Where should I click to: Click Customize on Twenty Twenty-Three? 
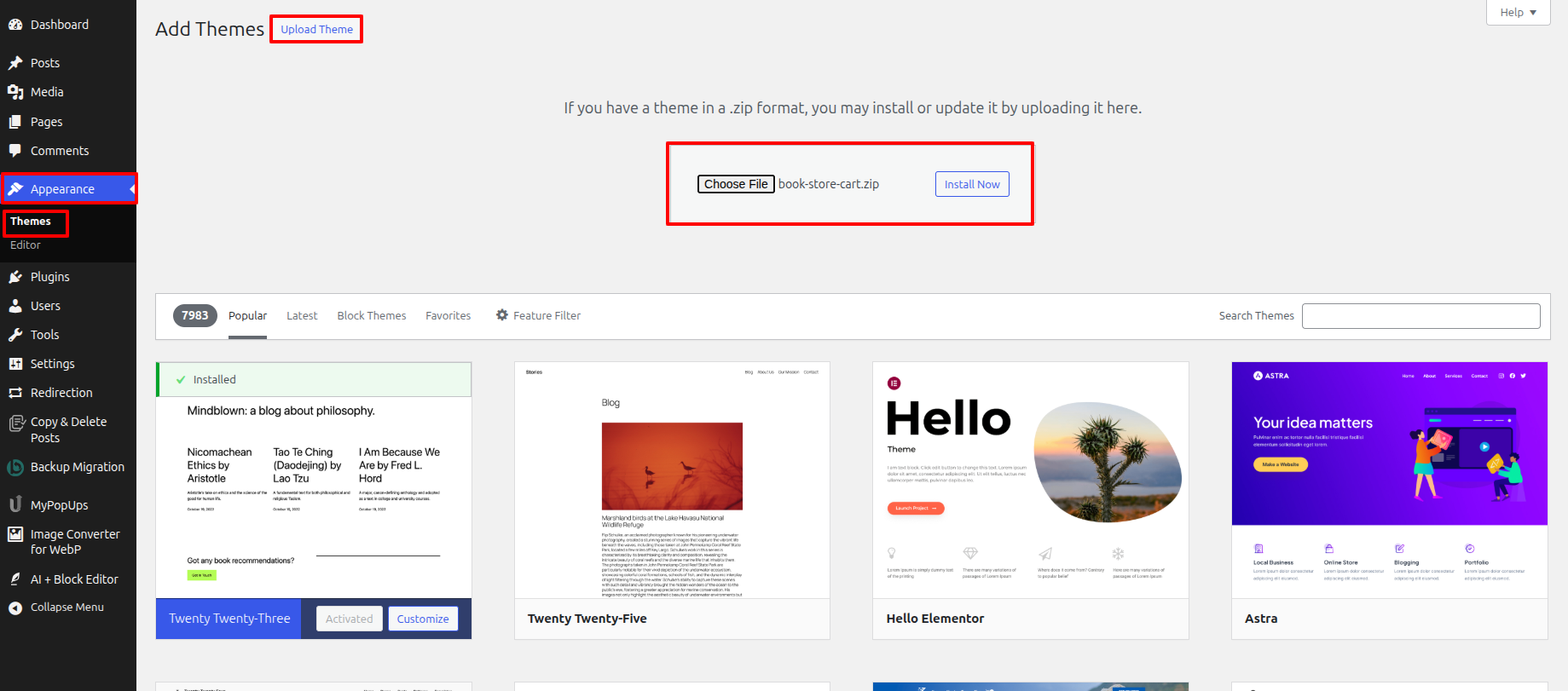pos(423,619)
